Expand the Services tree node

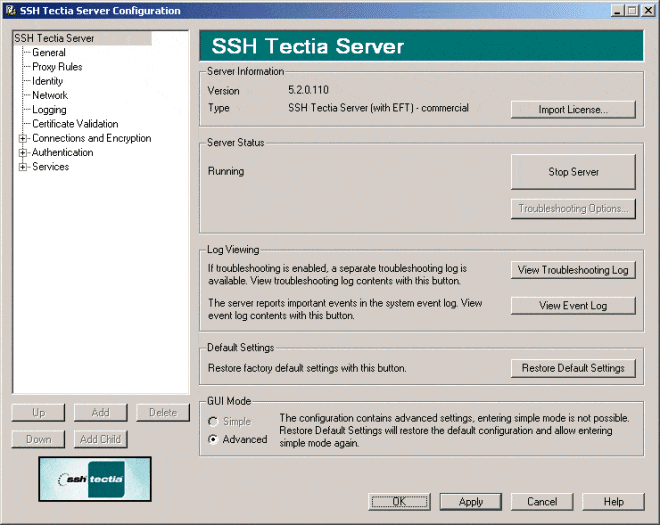[23, 167]
